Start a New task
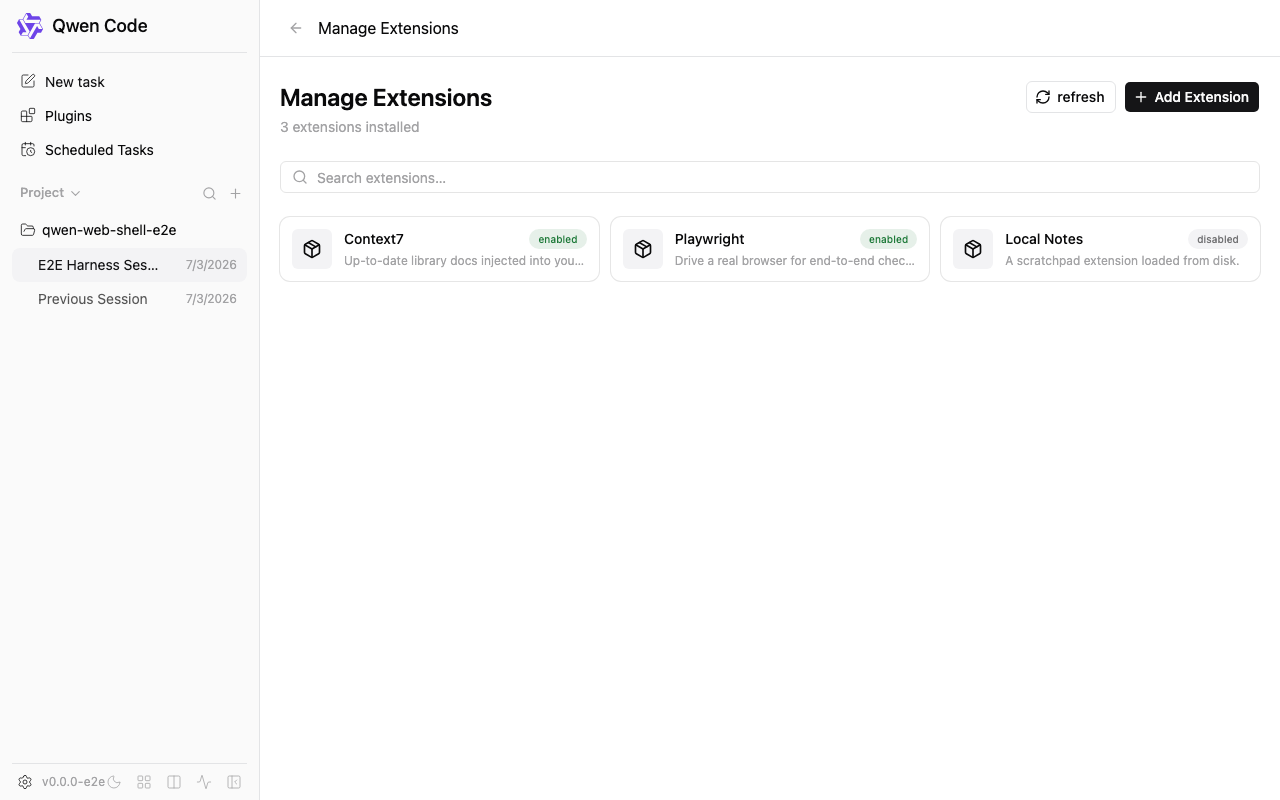This screenshot has width=1280, height=800. tap(129, 82)
